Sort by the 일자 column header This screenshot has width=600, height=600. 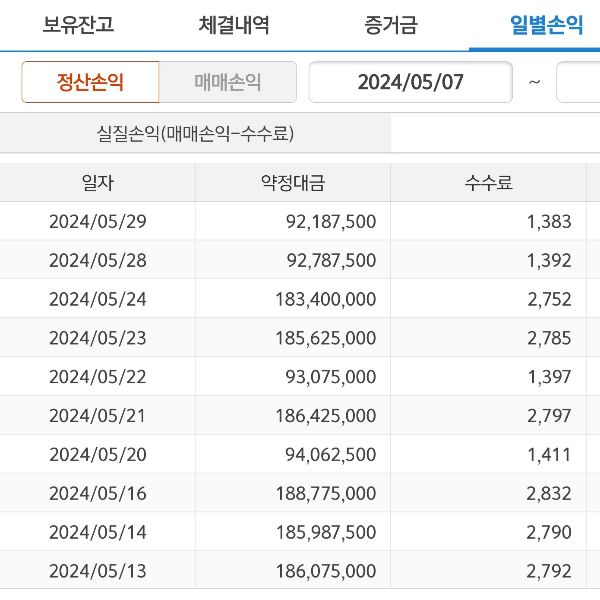[97, 182]
